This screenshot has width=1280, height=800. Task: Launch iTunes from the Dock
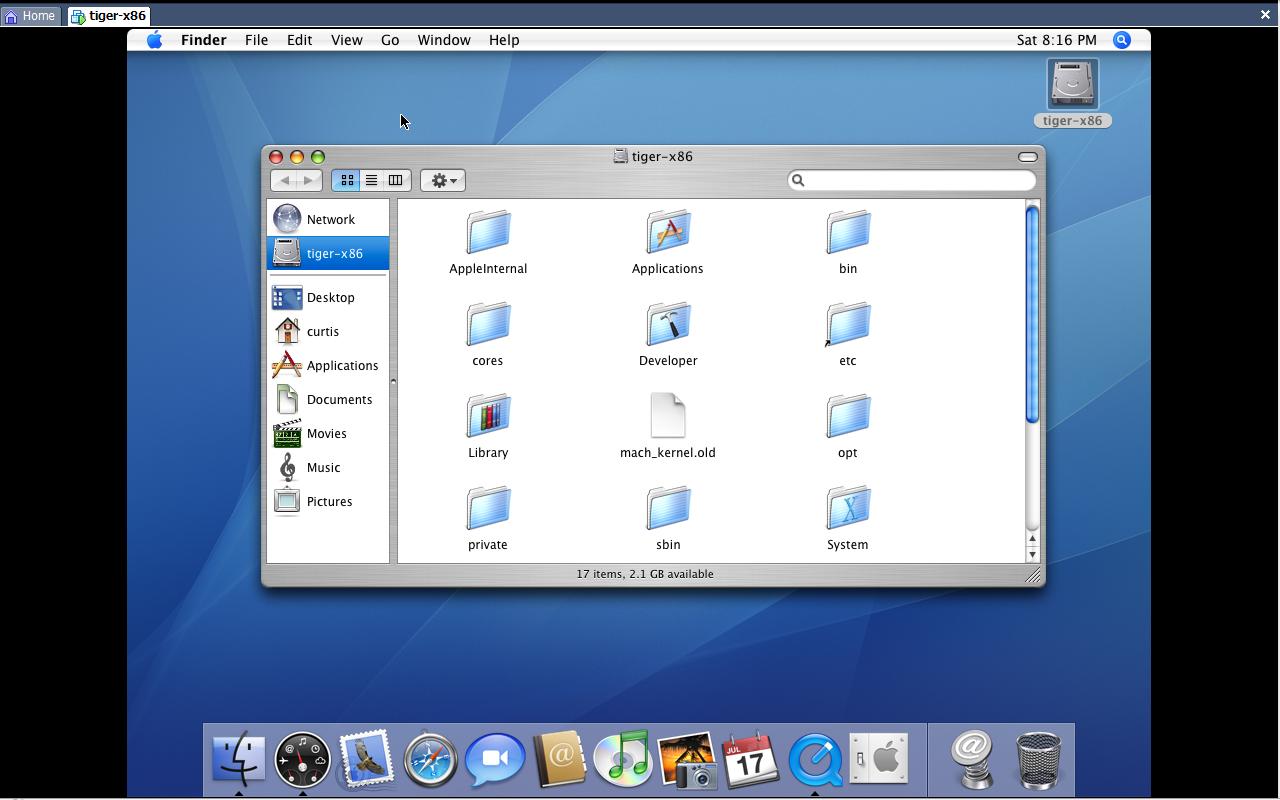[623, 760]
